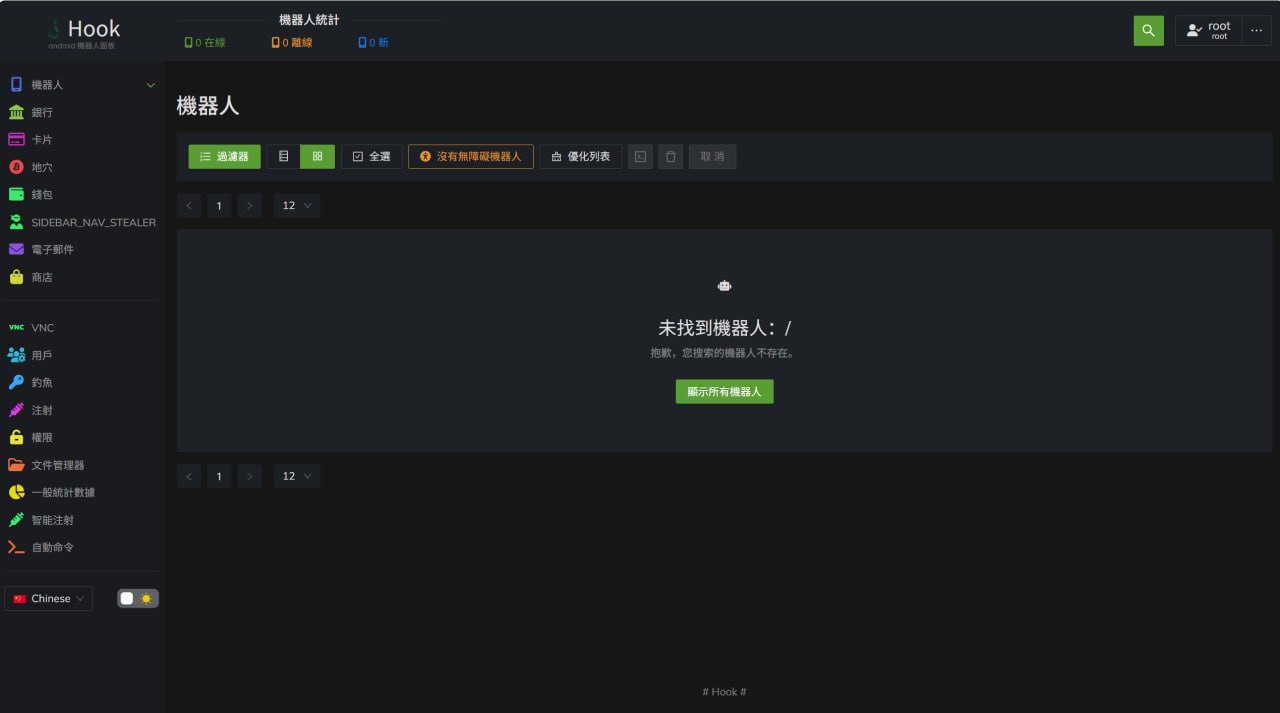Check the 全選 select-all checkbox
The image size is (1280, 713).
[x=372, y=157]
